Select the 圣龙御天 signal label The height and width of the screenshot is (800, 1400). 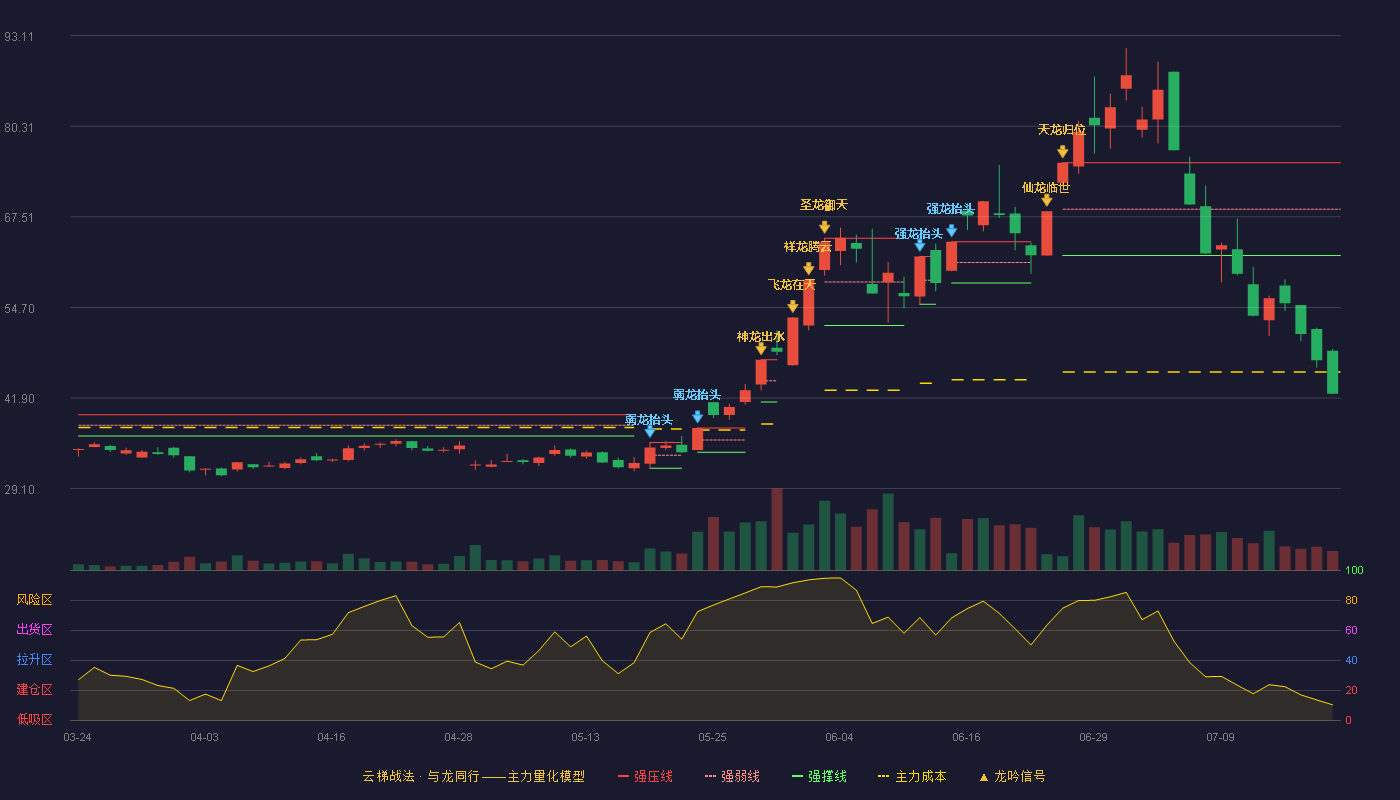pos(824,205)
